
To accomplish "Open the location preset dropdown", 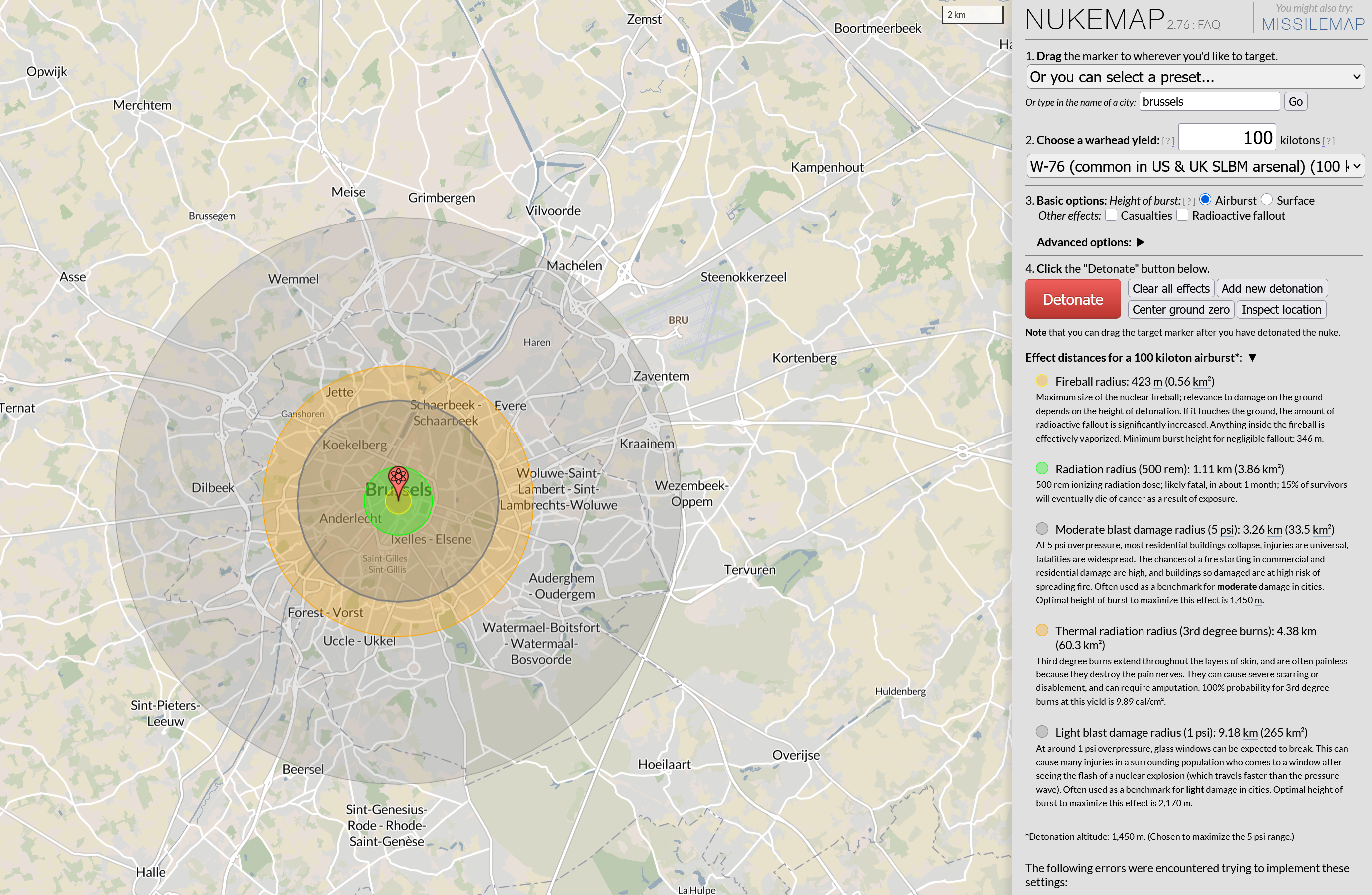I will [1194, 77].
